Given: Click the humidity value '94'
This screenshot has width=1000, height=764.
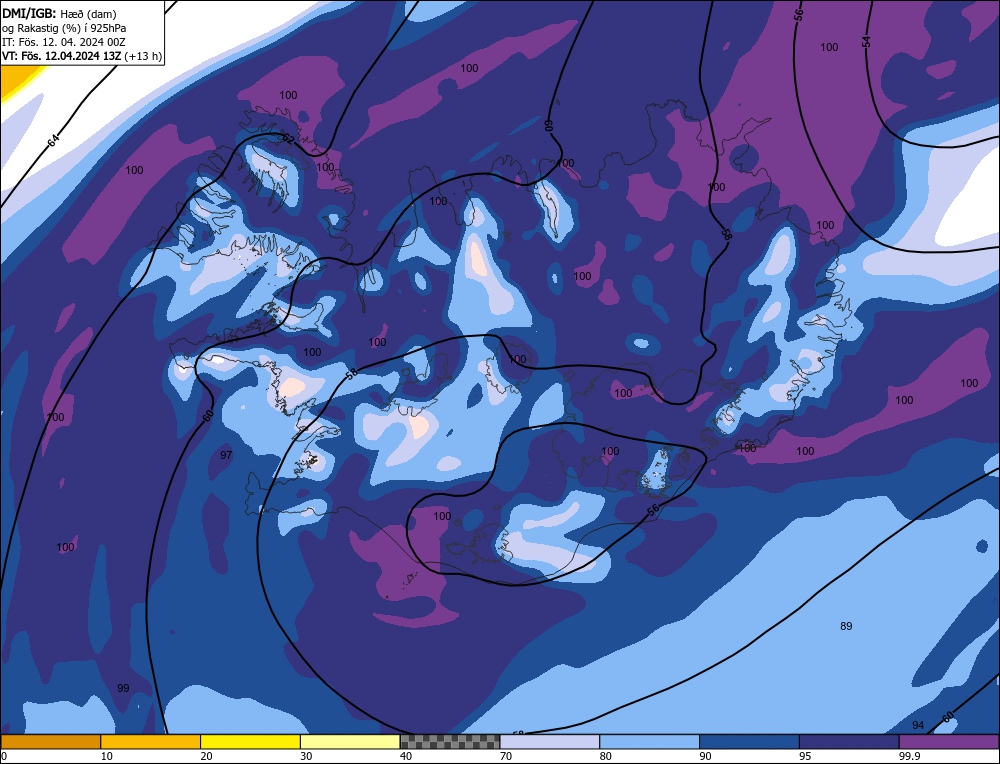Looking at the screenshot, I should click(x=918, y=725).
